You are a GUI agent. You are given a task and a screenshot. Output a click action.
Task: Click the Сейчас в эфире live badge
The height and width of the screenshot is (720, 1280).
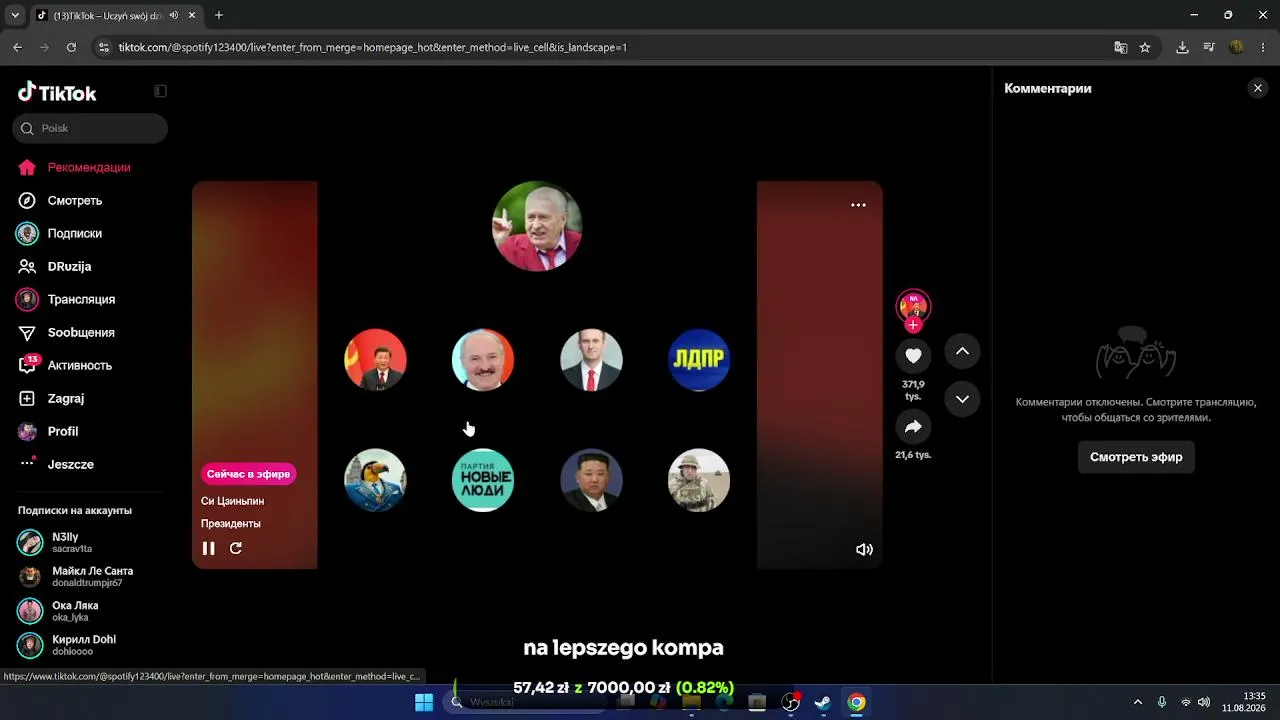point(248,474)
